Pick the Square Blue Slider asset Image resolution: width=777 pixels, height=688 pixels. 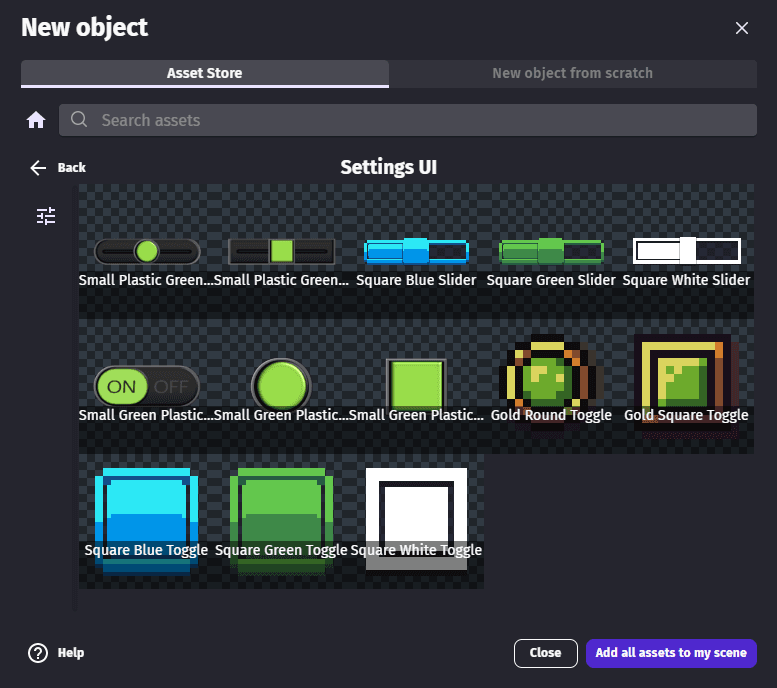pos(416,251)
